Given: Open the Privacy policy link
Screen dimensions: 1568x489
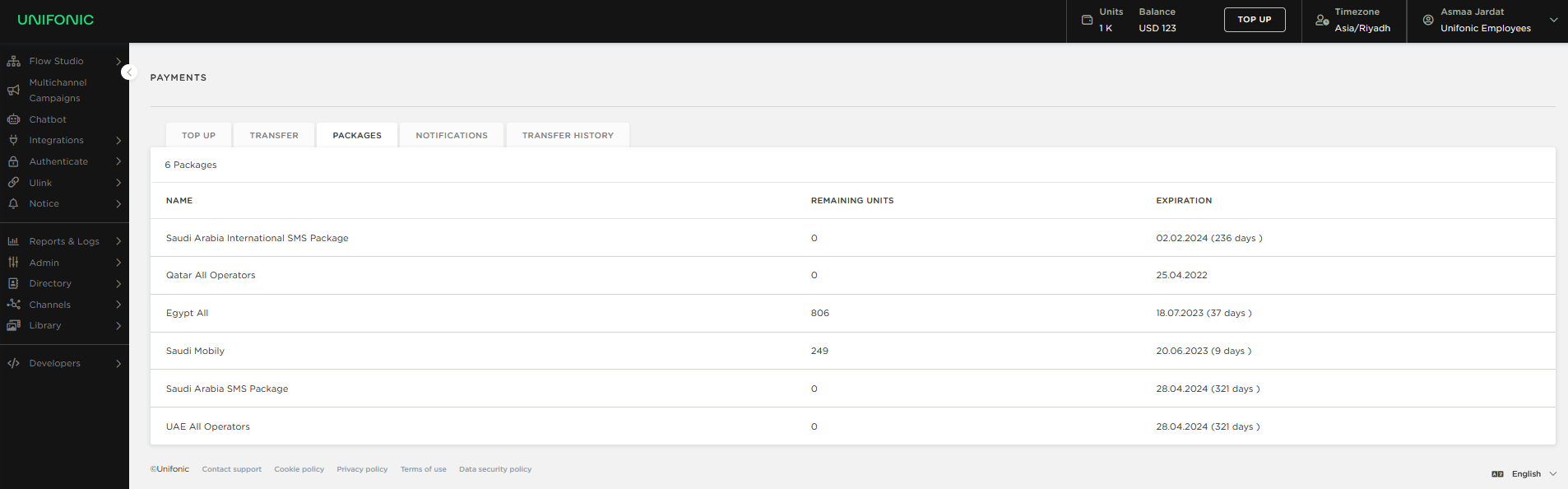Looking at the screenshot, I should [x=362, y=469].
